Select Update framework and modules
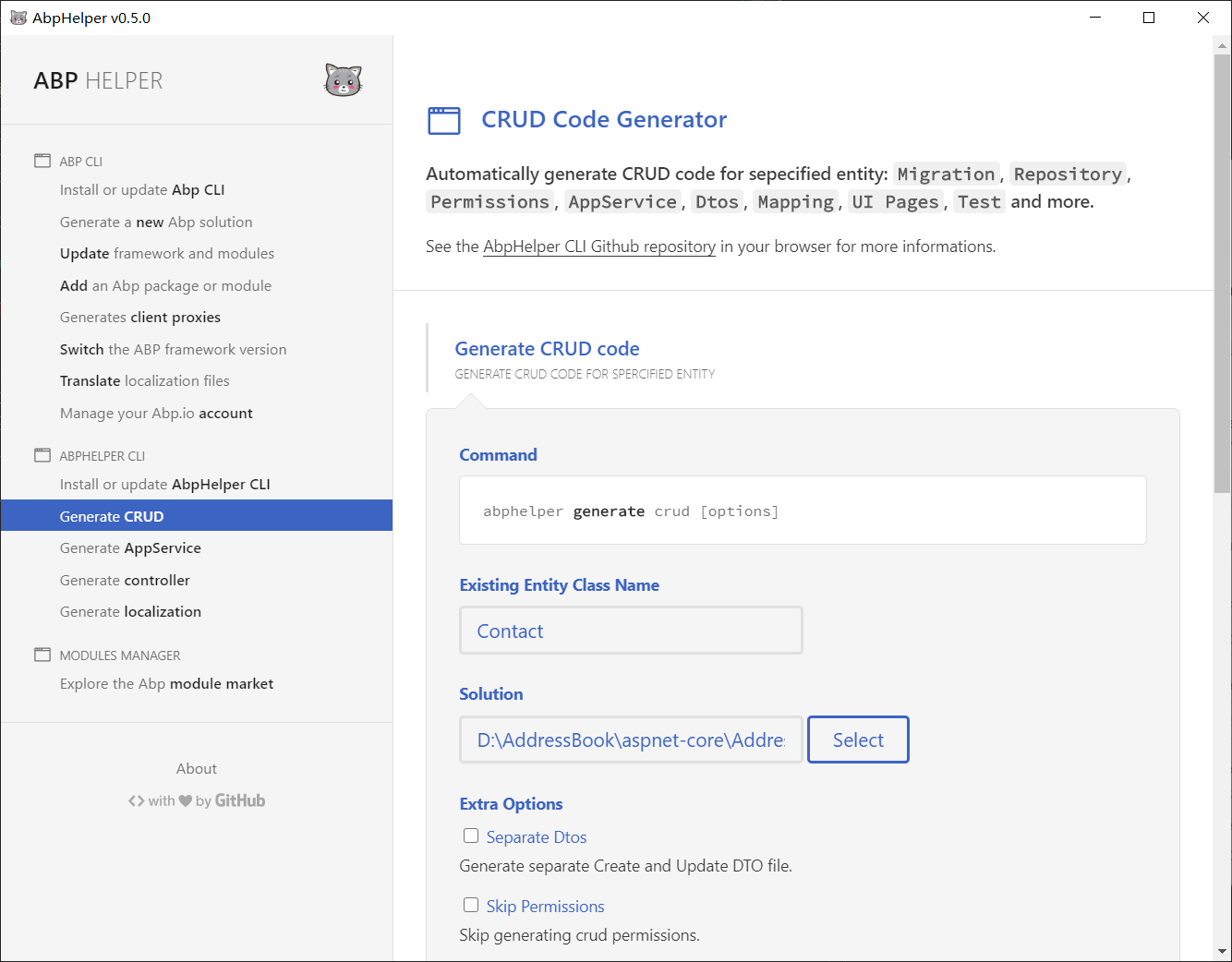This screenshot has width=1232, height=962. [x=167, y=253]
